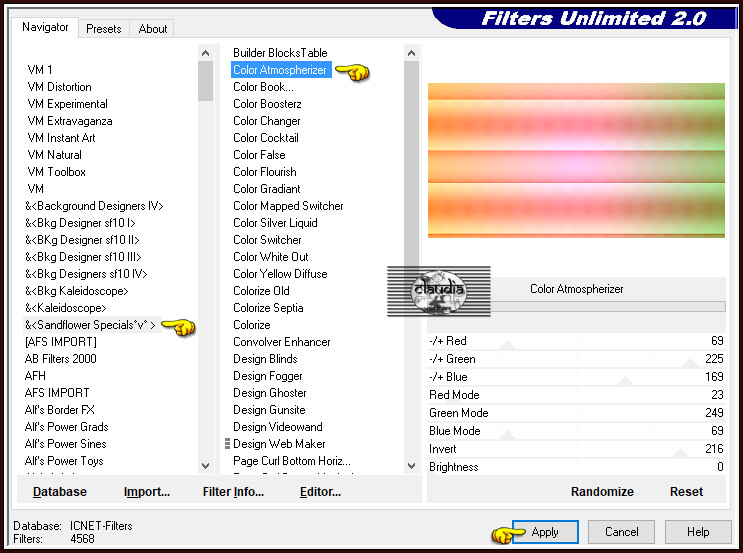Image resolution: width=743 pixels, height=553 pixels.
Task: Click down arrow of filter list scrollbar
Action: point(412,465)
